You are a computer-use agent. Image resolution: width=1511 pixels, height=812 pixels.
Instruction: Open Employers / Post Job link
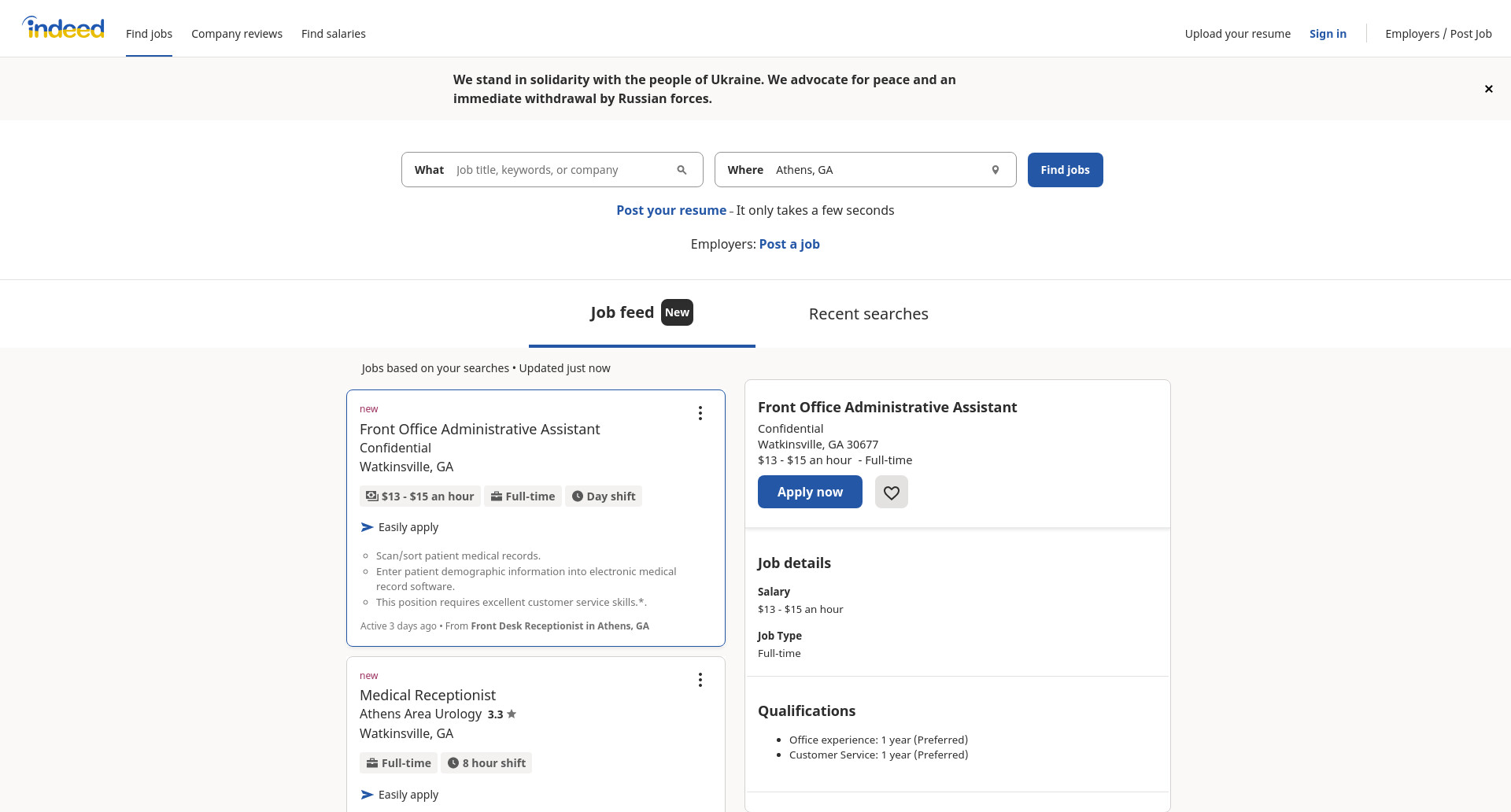[1439, 34]
